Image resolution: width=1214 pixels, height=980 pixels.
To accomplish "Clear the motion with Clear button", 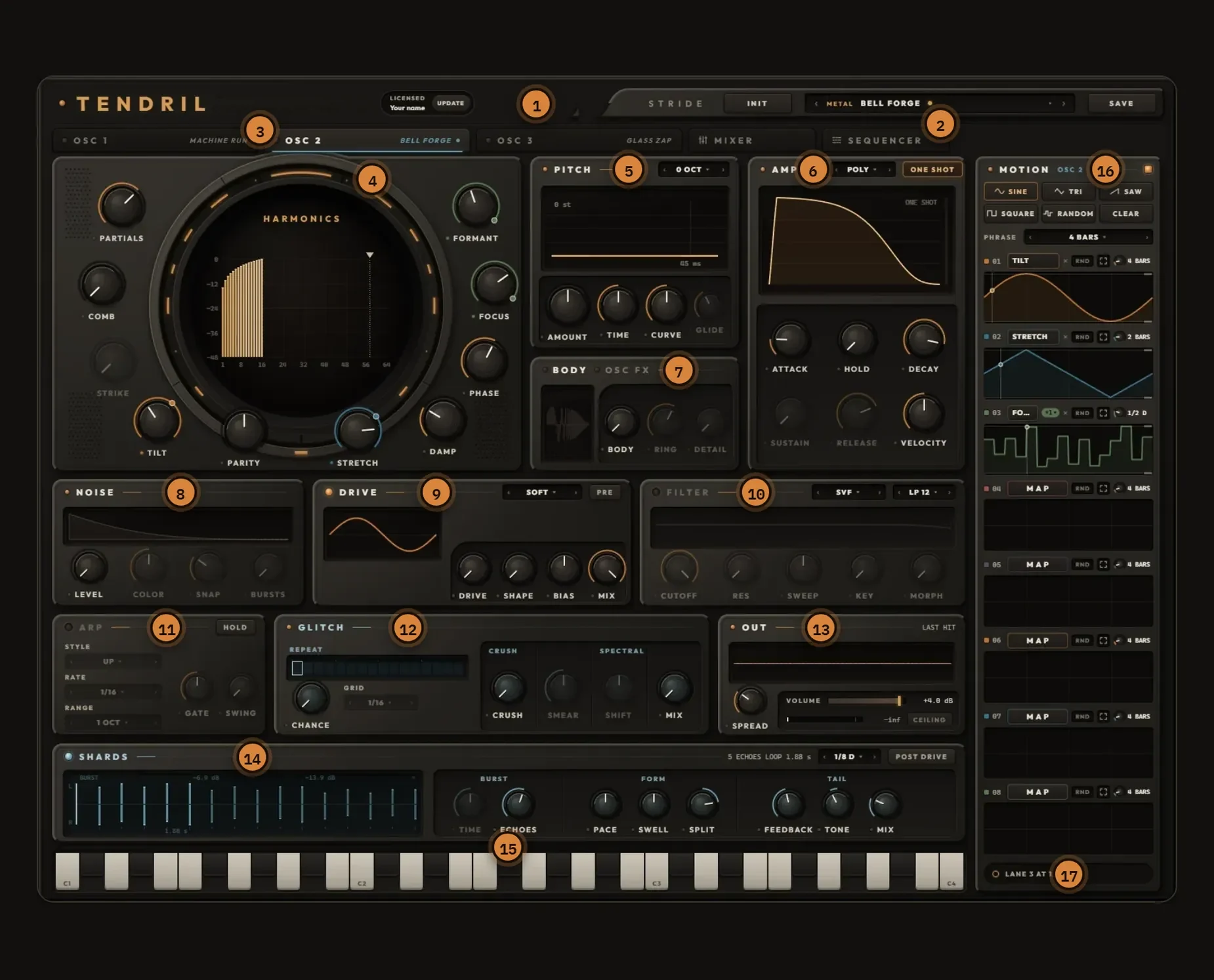I will coord(1126,214).
